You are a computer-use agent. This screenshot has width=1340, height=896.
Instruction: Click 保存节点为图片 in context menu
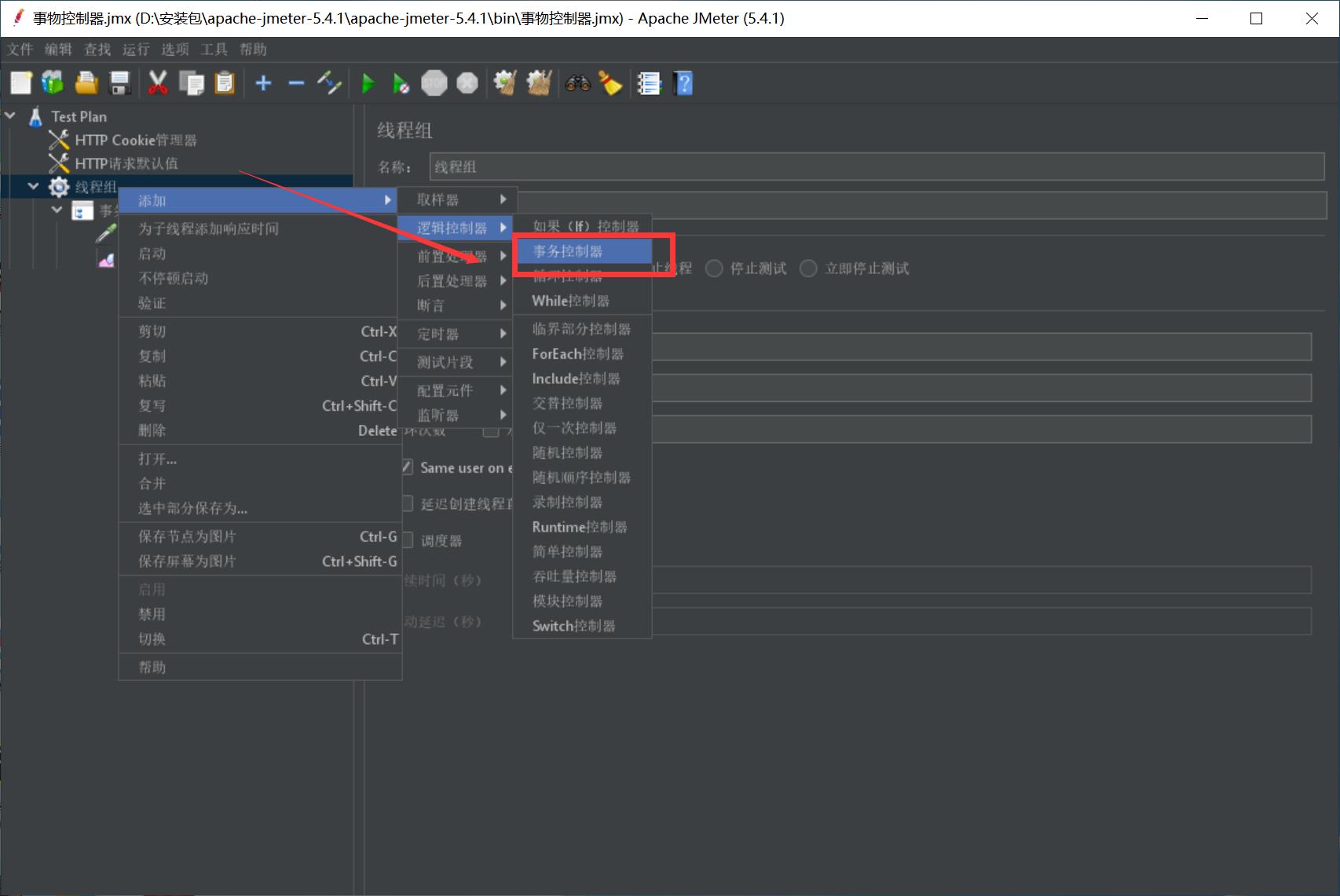click(260, 536)
